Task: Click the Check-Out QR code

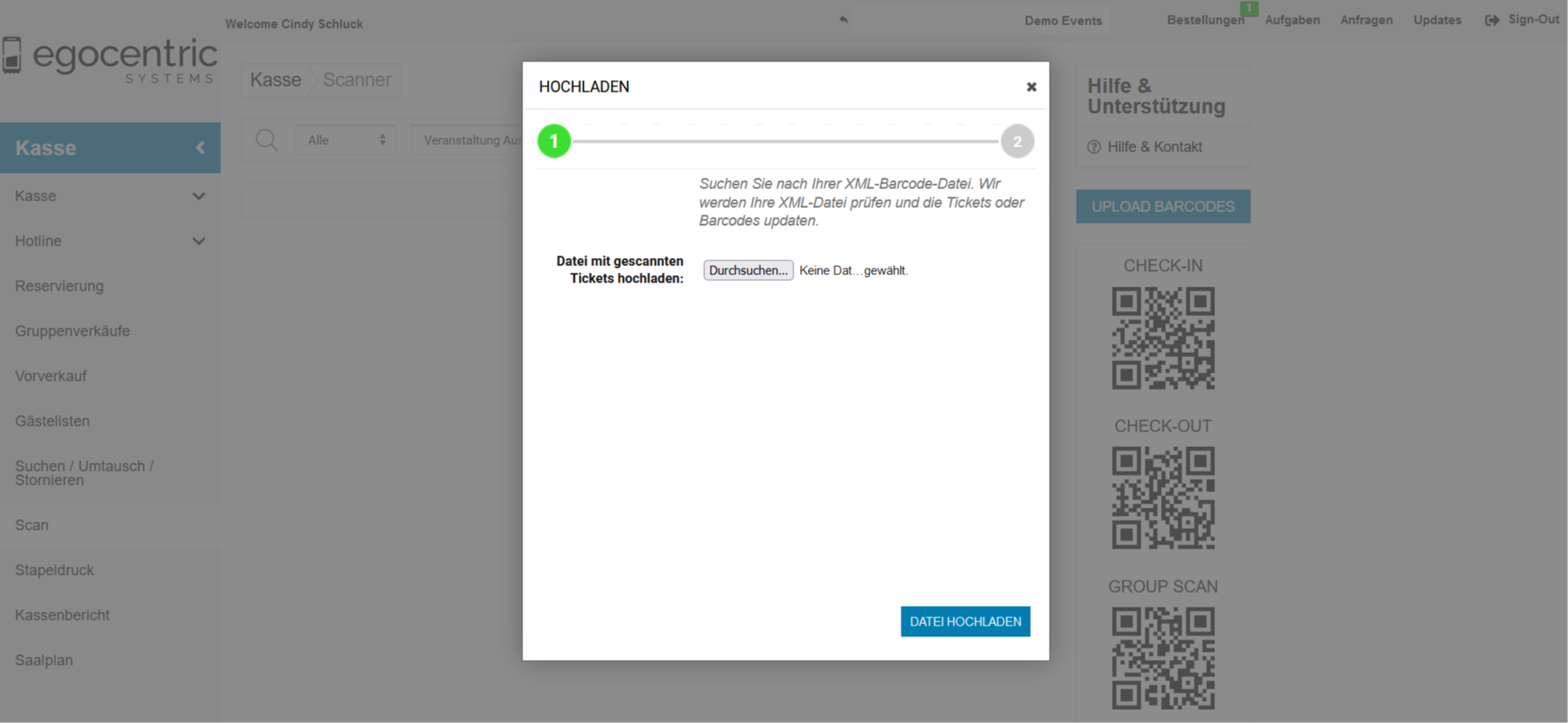Action: 1163,498
